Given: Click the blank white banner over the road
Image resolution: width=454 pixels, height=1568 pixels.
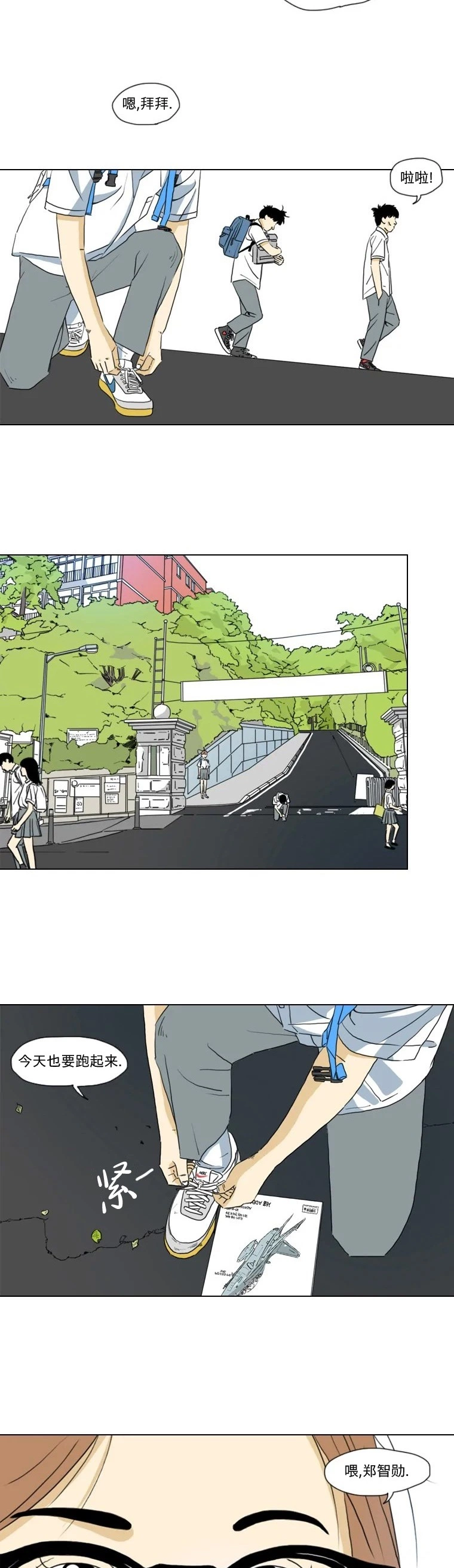Looking at the screenshot, I should click(x=284, y=686).
